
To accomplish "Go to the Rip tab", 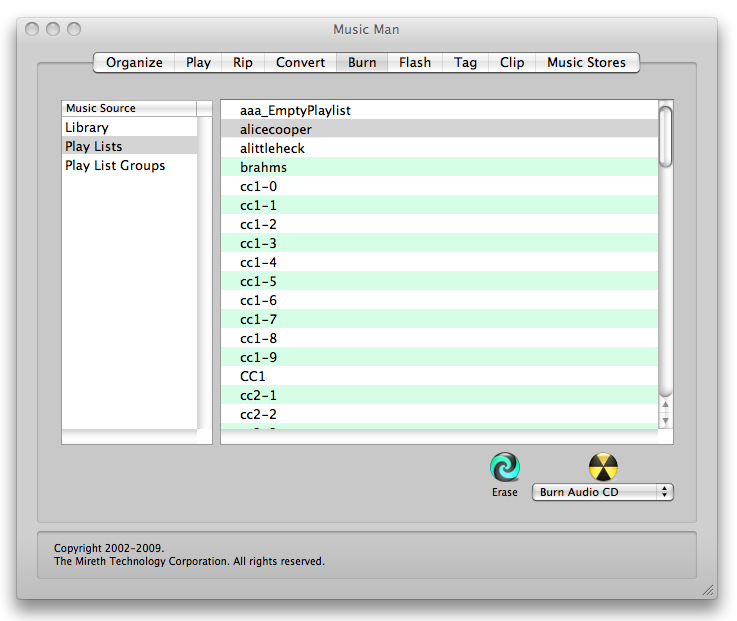I will pyautogui.click(x=243, y=62).
